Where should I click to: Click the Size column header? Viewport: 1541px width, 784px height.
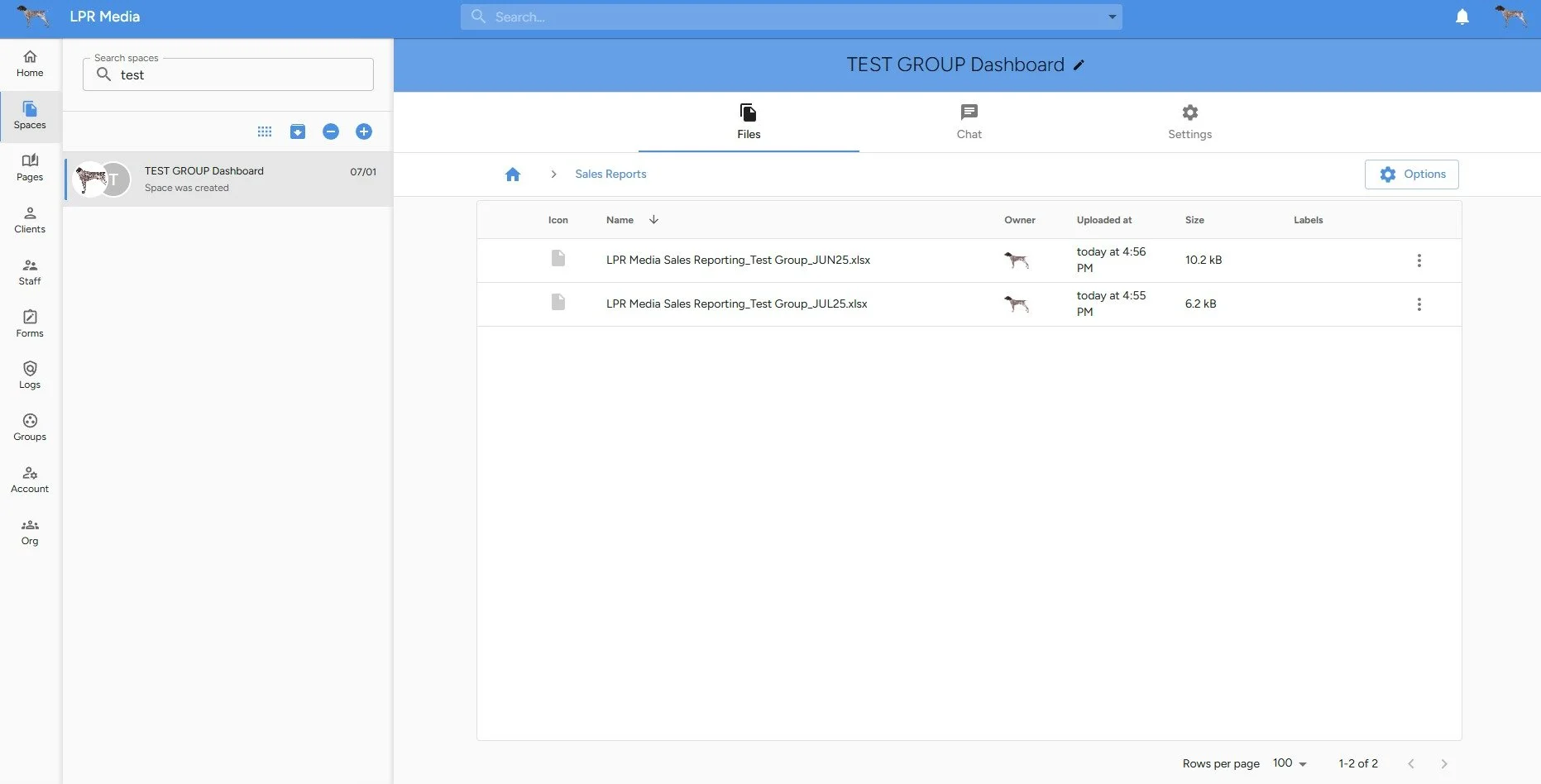pyautogui.click(x=1194, y=220)
